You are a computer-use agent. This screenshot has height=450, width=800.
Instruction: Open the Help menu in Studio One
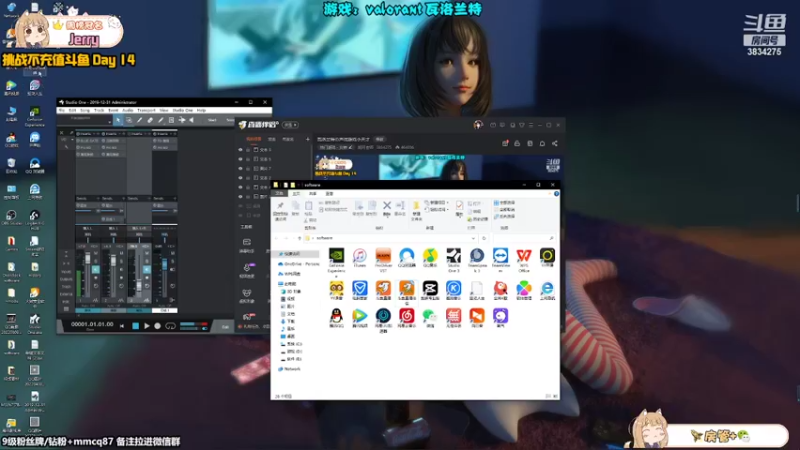coord(202,110)
